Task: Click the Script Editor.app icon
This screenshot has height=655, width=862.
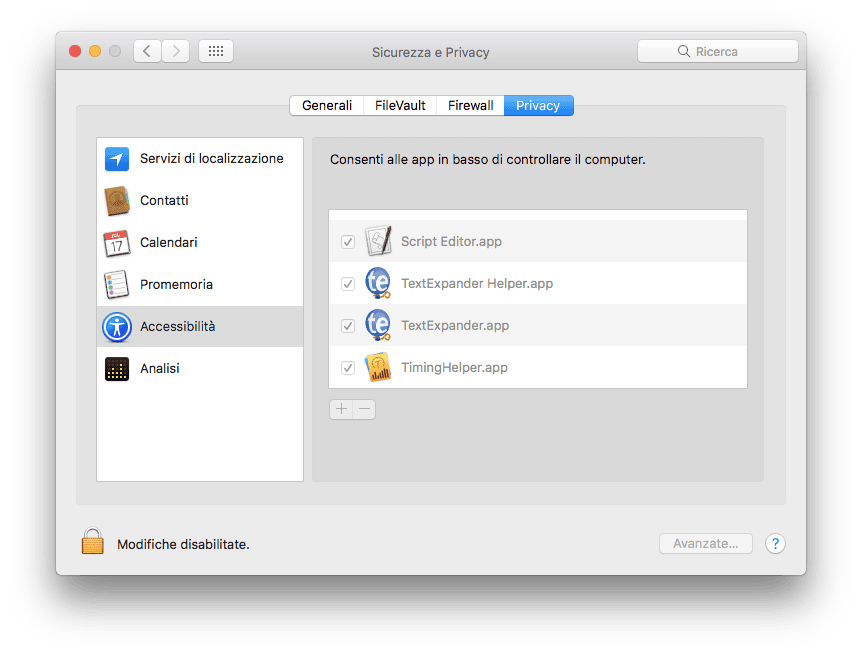Action: tap(378, 241)
